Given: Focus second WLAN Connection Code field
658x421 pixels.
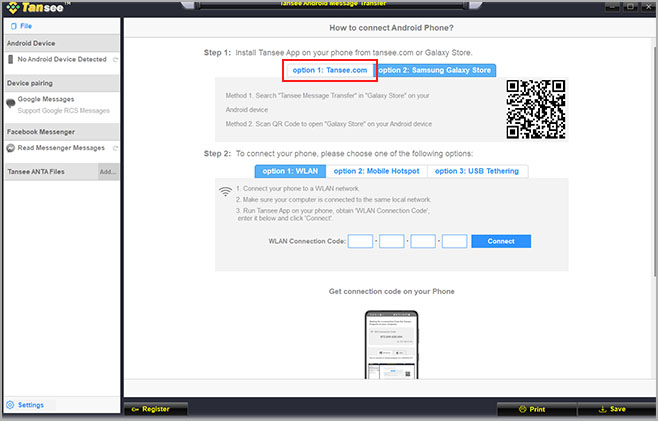Looking at the screenshot, I should tap(392, 241).
